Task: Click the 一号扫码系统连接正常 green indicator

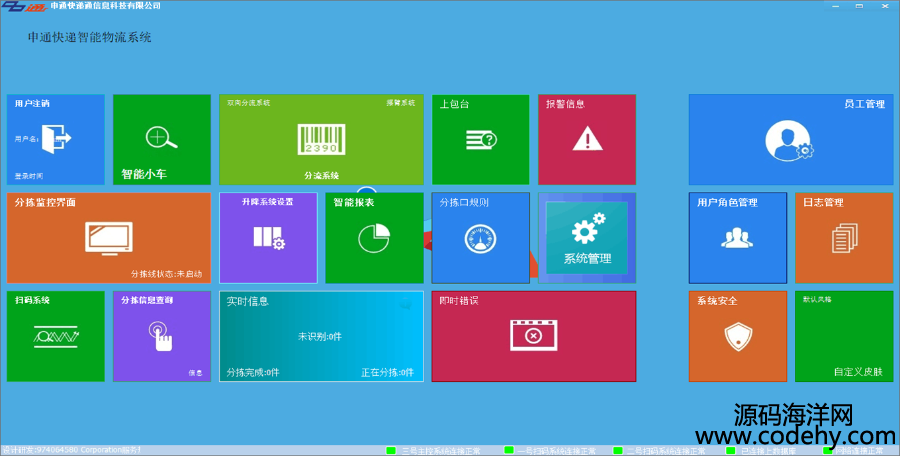Action: (509, 451)
